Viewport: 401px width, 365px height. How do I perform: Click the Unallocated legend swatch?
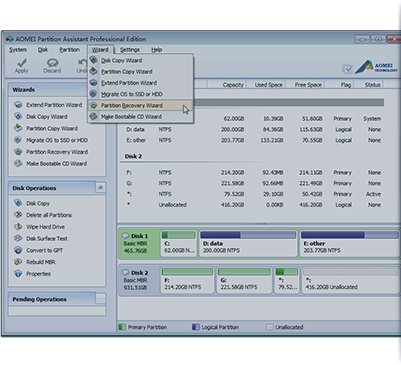coord(269,327)
